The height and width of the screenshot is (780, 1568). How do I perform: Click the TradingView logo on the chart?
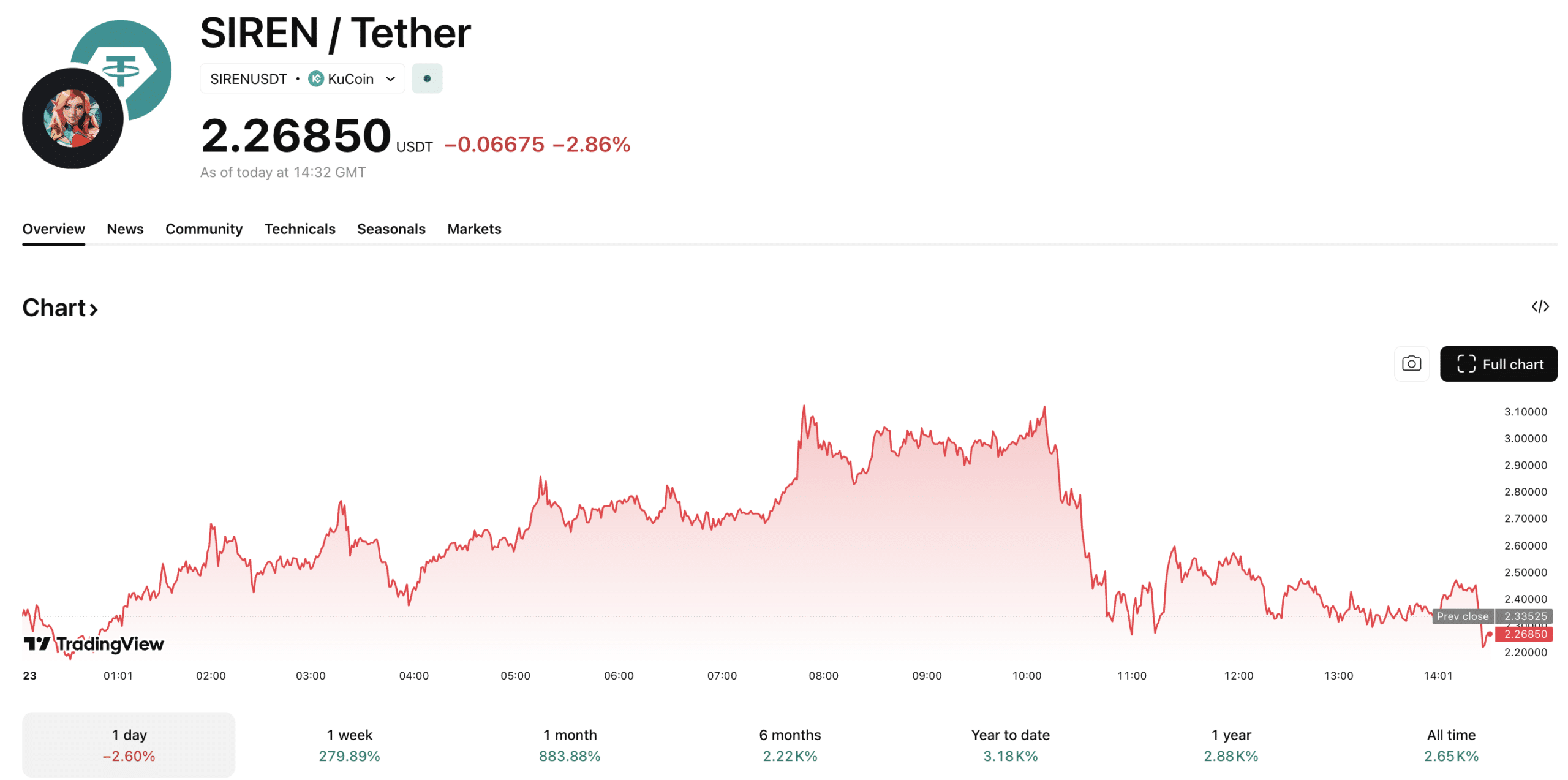pos(93,644)
